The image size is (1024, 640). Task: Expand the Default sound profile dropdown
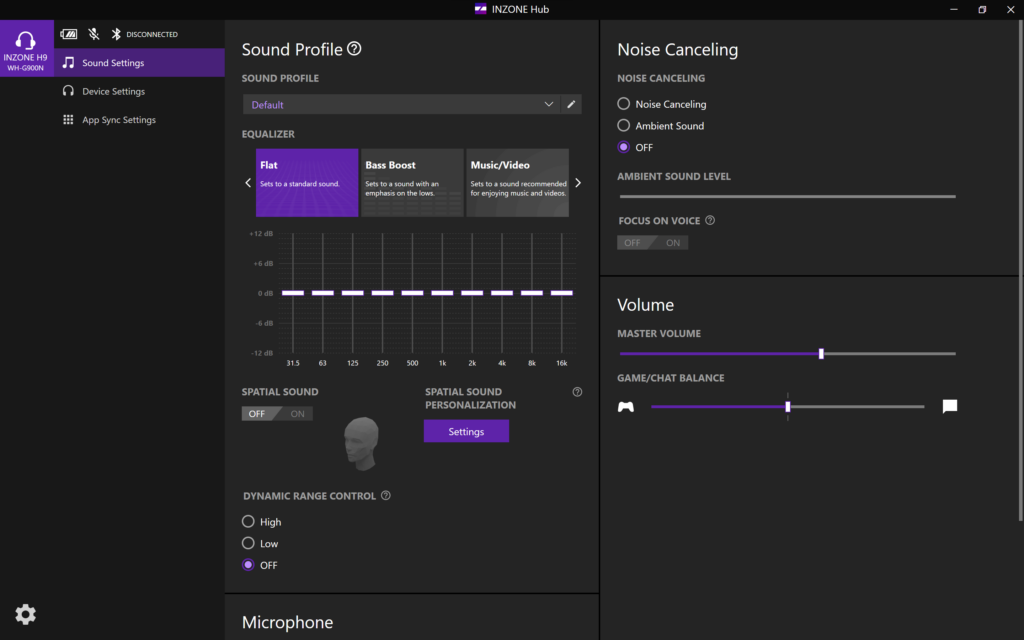401,104
